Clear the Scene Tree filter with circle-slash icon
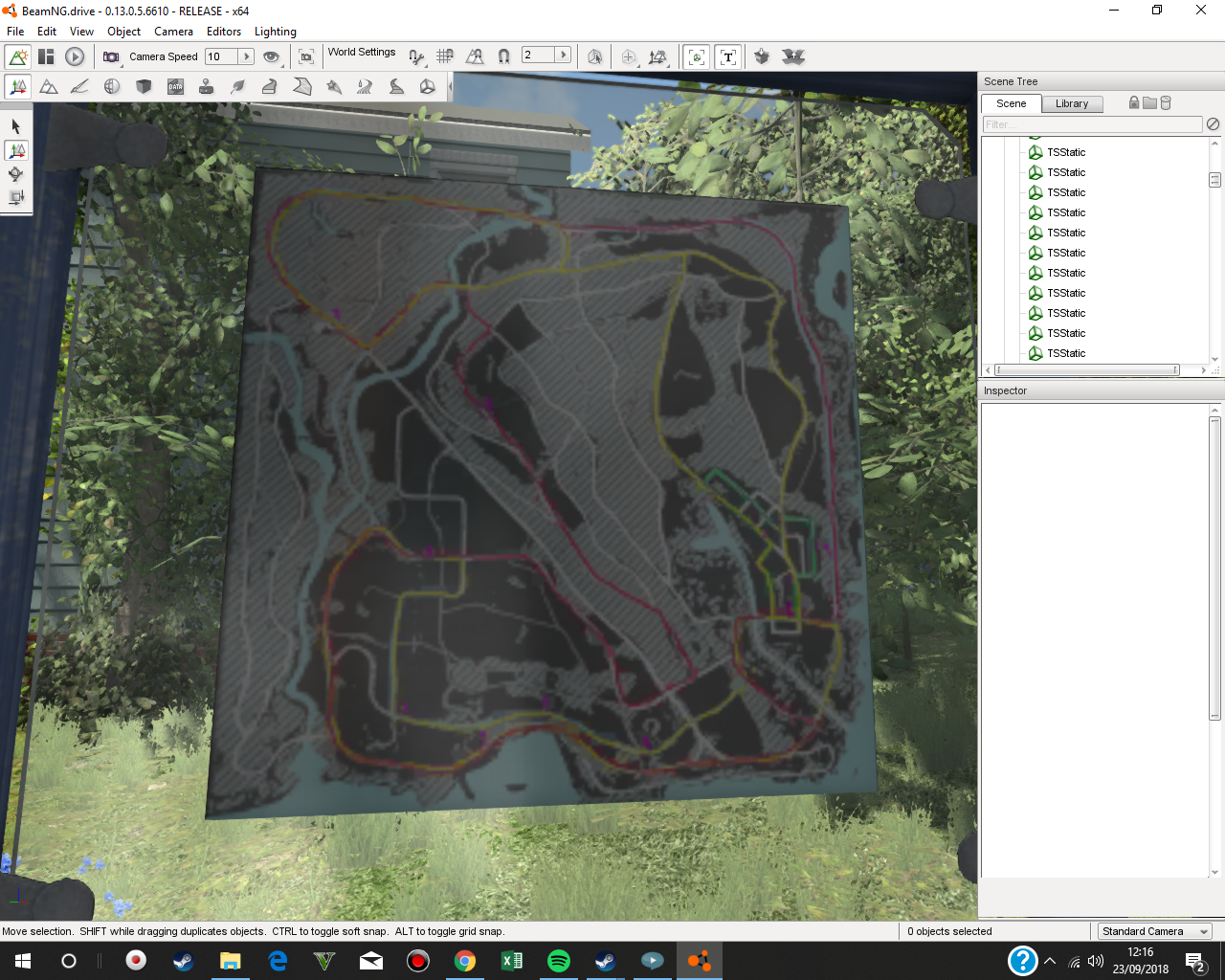 [1213, 124]
